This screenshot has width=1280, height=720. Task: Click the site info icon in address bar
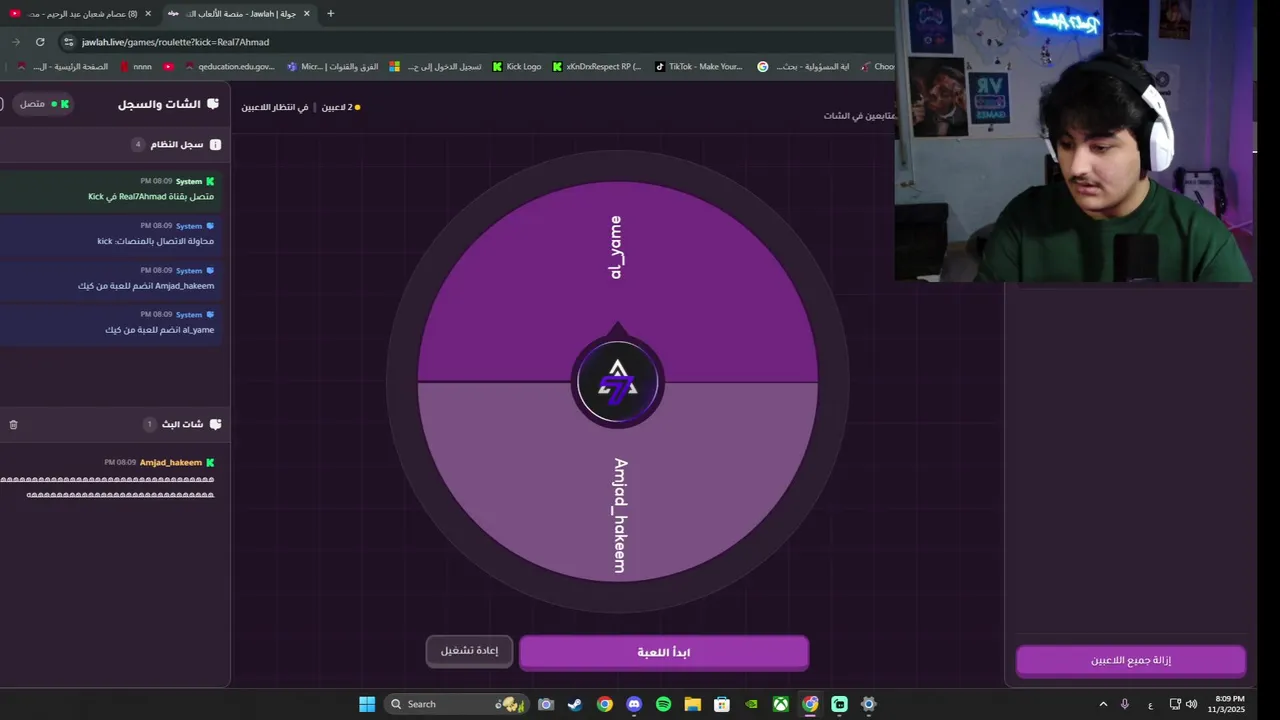click(x=68, y=42)
